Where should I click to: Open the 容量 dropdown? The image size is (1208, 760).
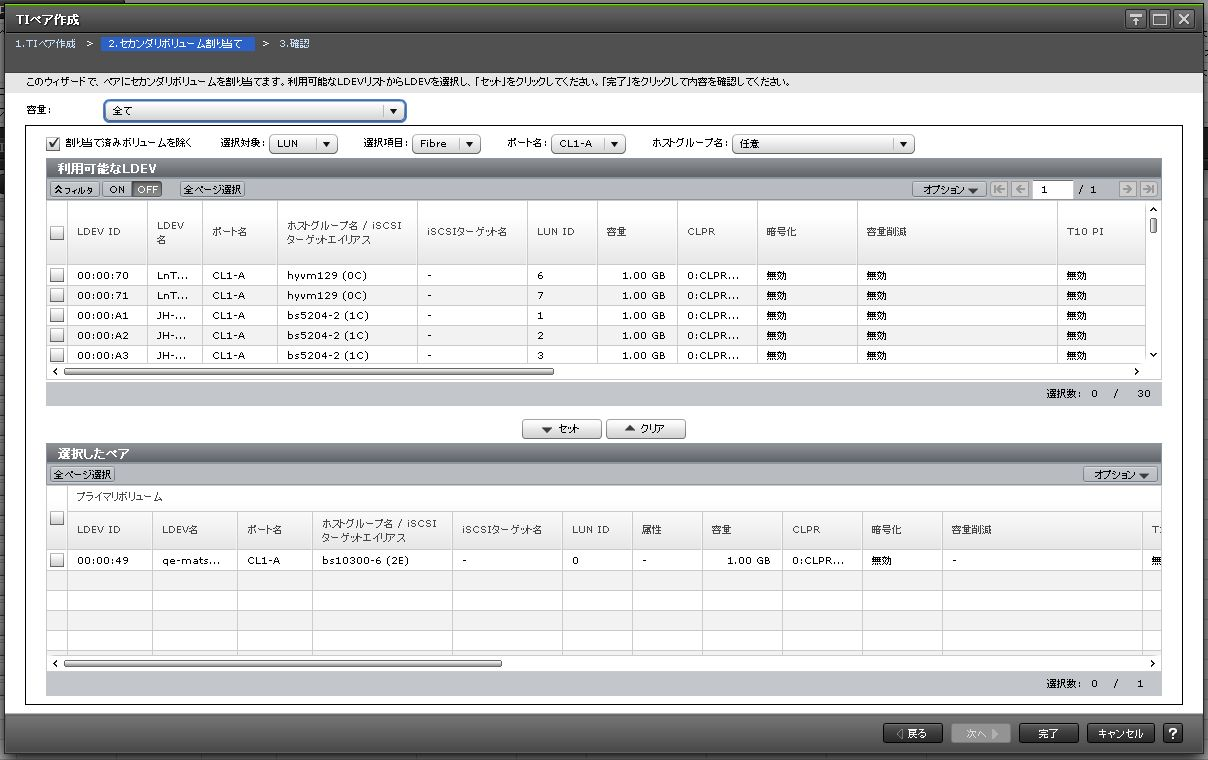tap(254, 111)
